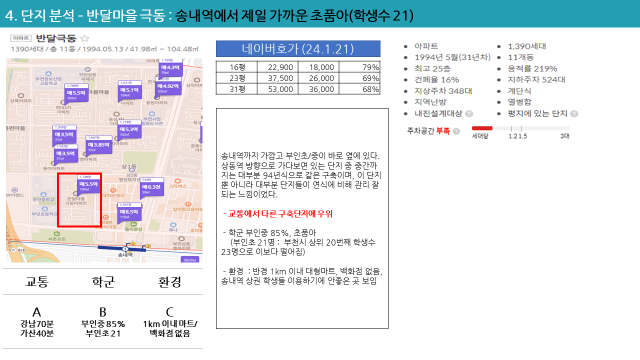
Task: Click the 1994년 5월(31년차) bullet item
Action: click(452, 57)
